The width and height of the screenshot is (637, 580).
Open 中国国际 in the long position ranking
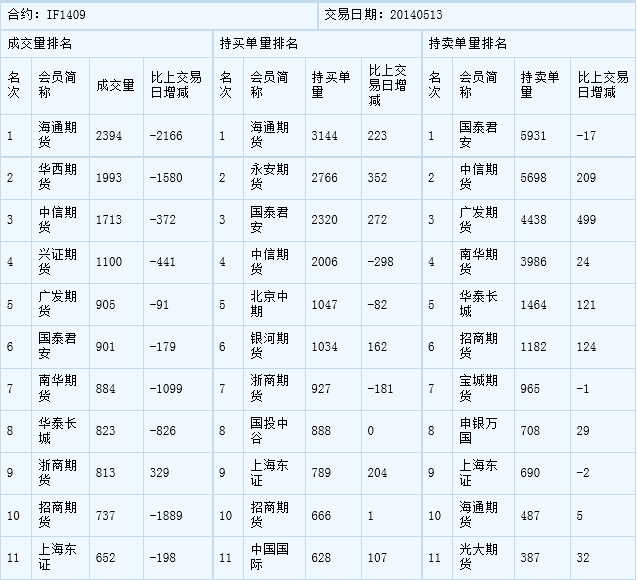267,555
